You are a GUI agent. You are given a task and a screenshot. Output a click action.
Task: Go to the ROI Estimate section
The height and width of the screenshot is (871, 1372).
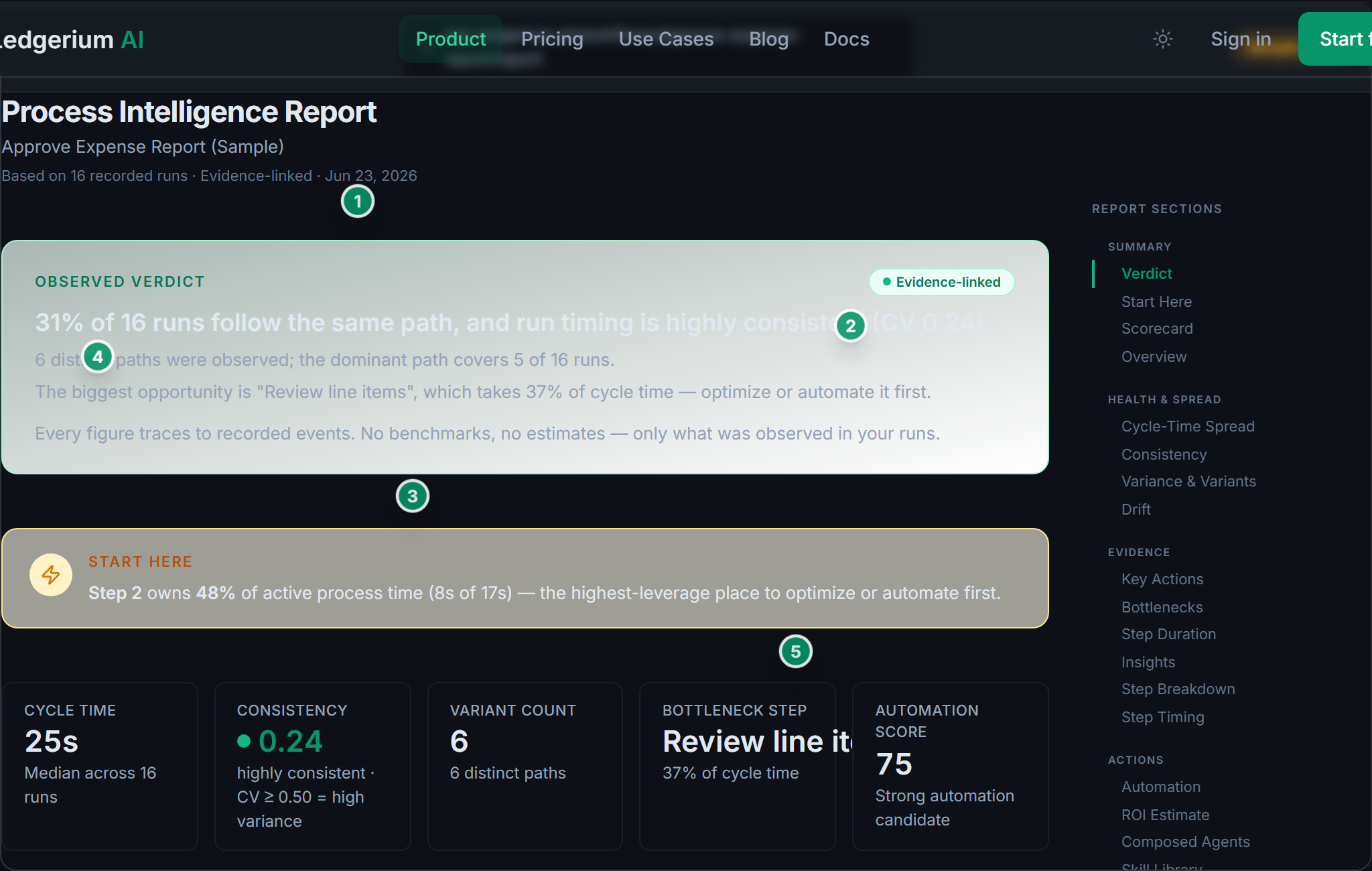coord(1165,815)
